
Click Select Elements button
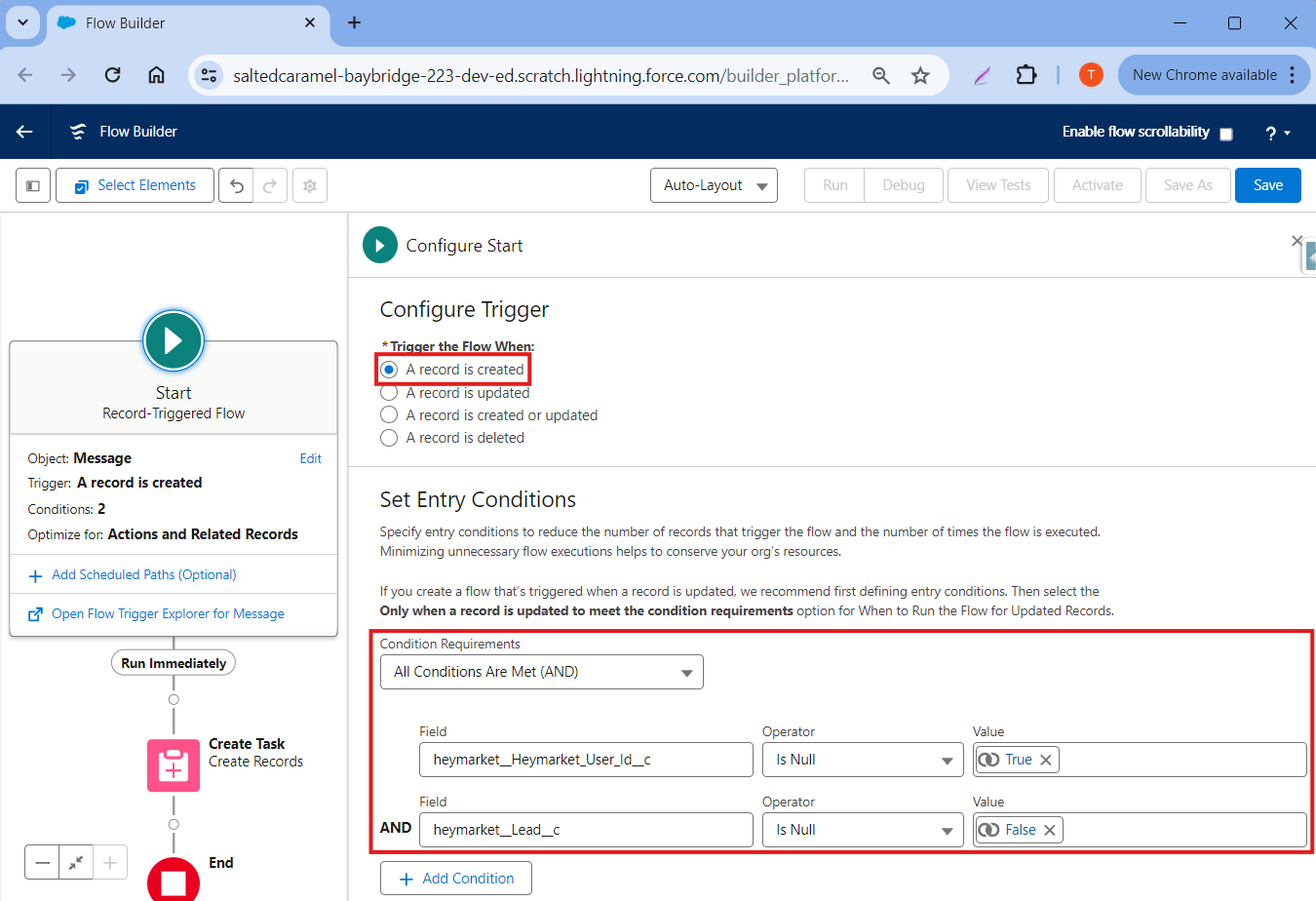click(x=135, y=185)
